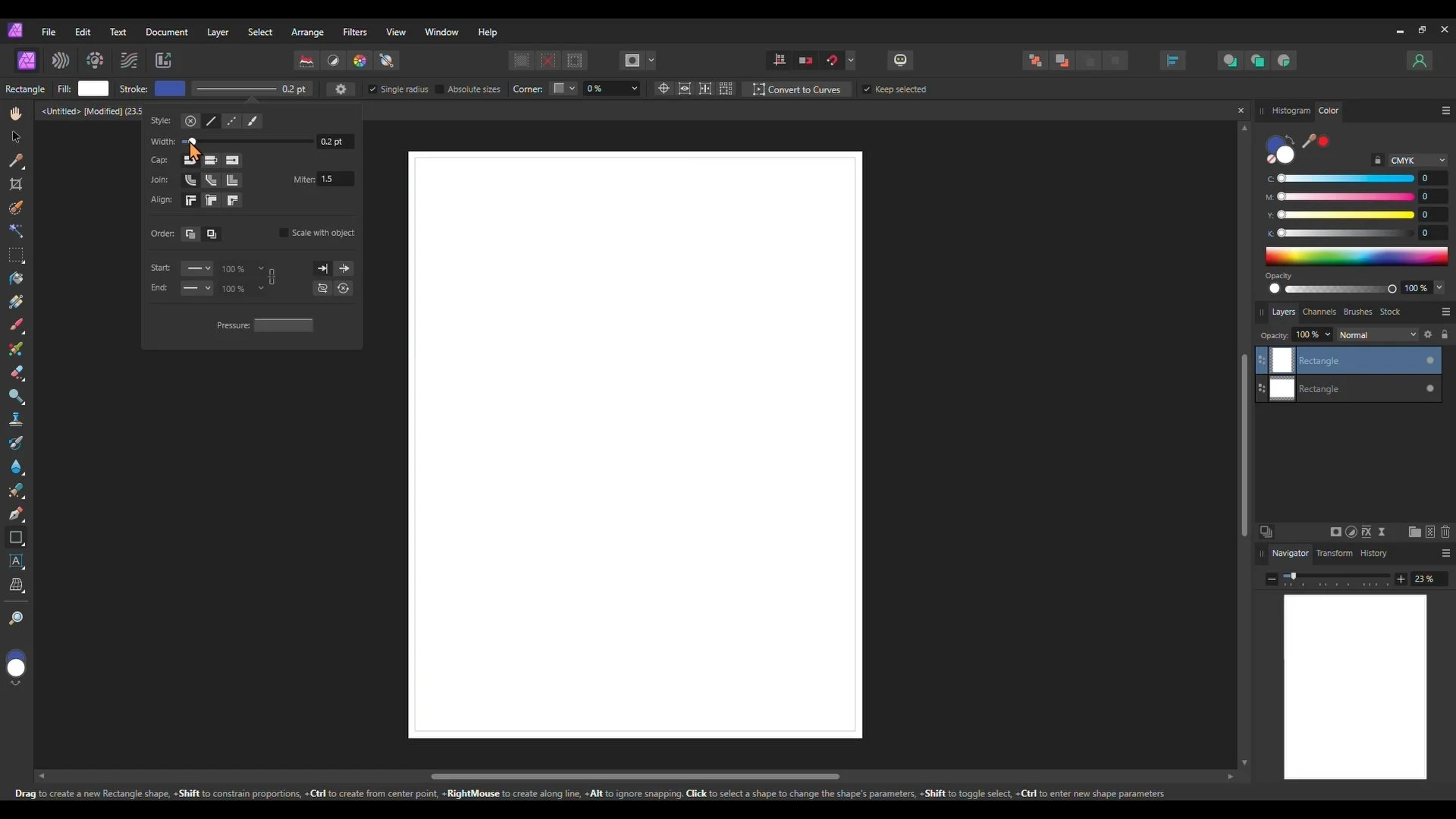
Task: Open the Filters menu
Action: coord(354,32)
